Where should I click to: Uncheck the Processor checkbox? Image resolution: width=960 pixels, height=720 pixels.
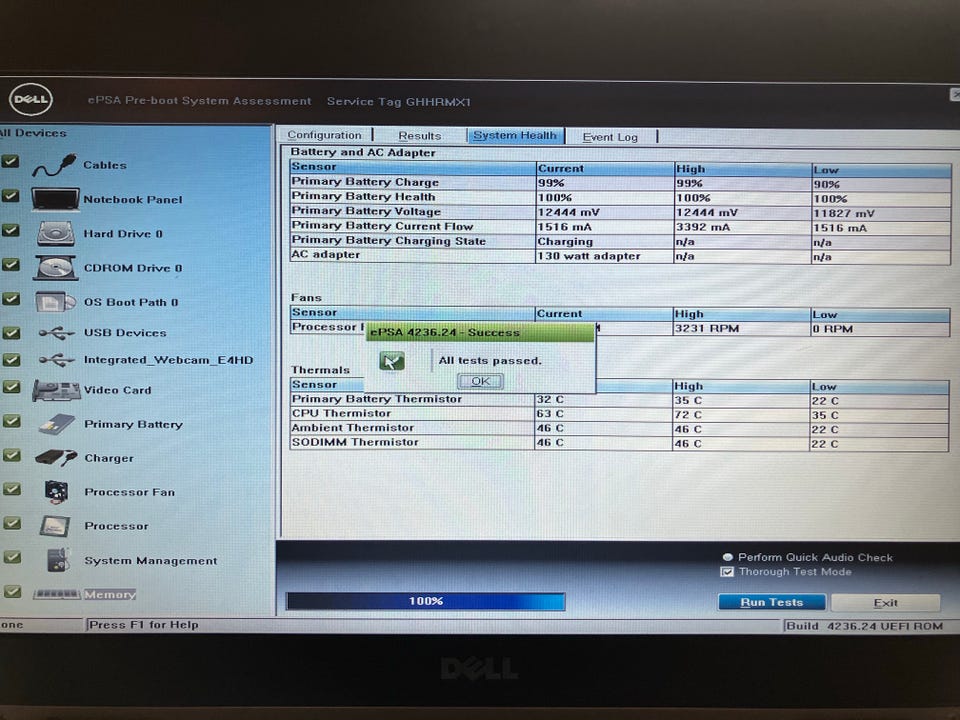coord(12,523)
